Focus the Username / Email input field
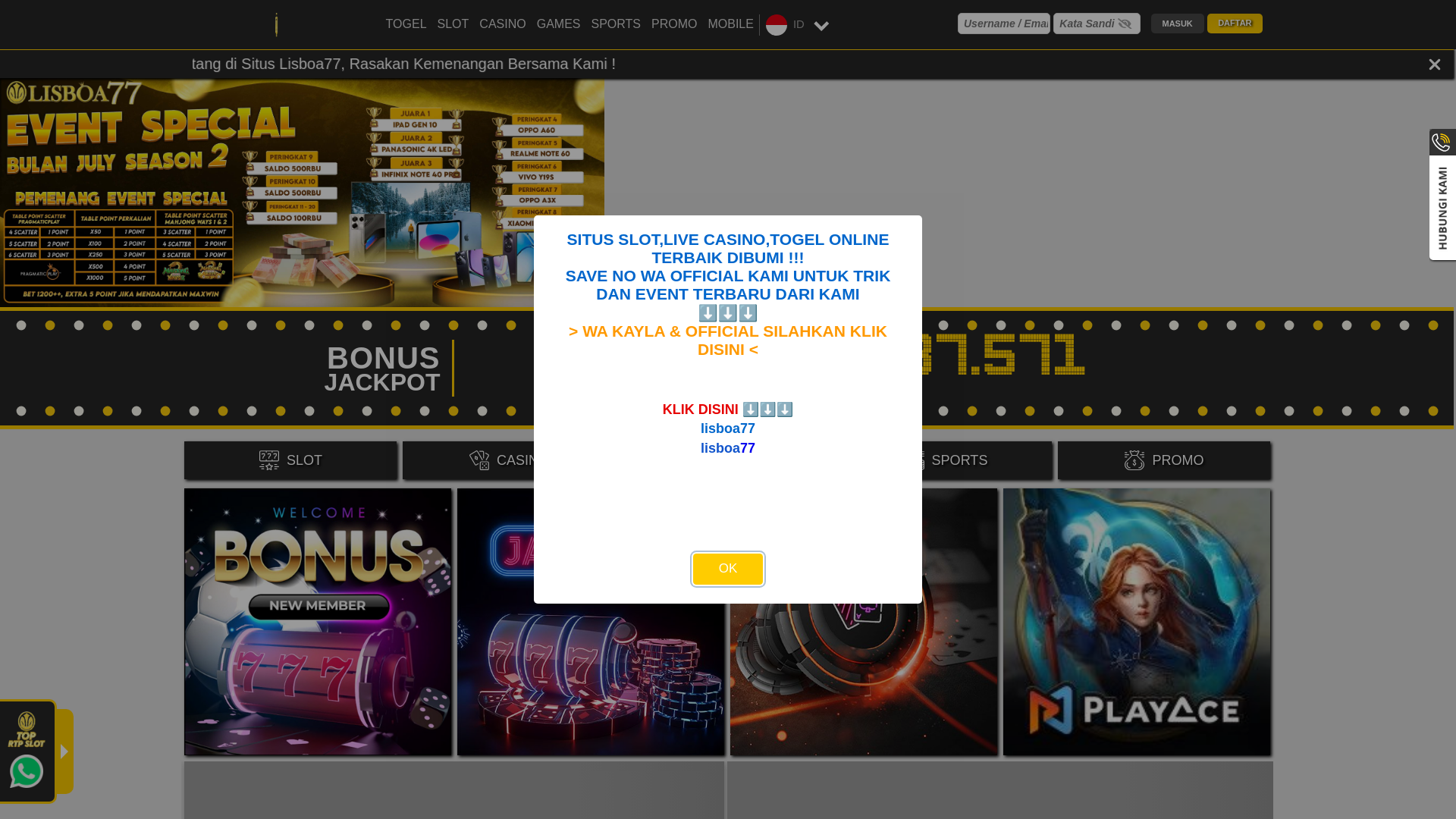Viewport: 1456px width, 819px height. tap(1003, 24)
